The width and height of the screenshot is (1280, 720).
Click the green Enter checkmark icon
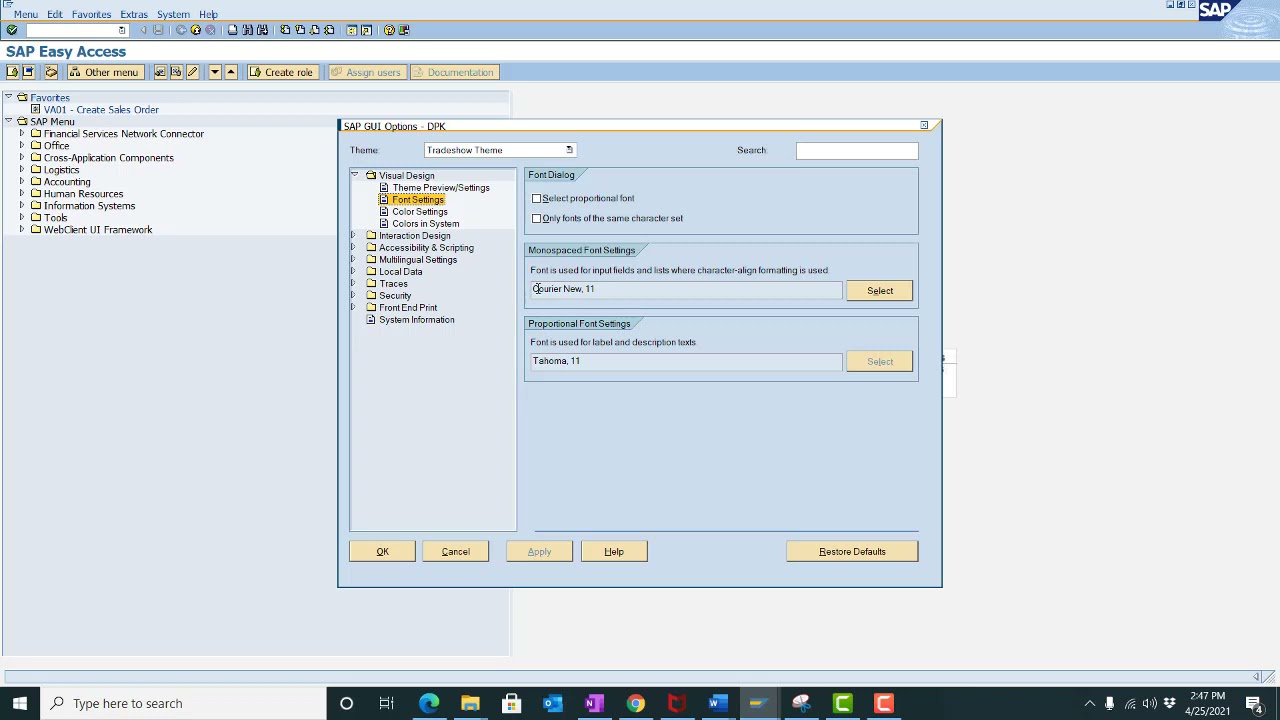pyautogui.click(x=12, y=30)
